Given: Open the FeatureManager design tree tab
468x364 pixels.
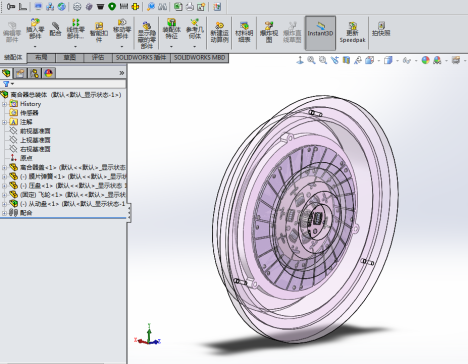Looking at the screenshot, I should pyautogui.click(x=6, y=73).
